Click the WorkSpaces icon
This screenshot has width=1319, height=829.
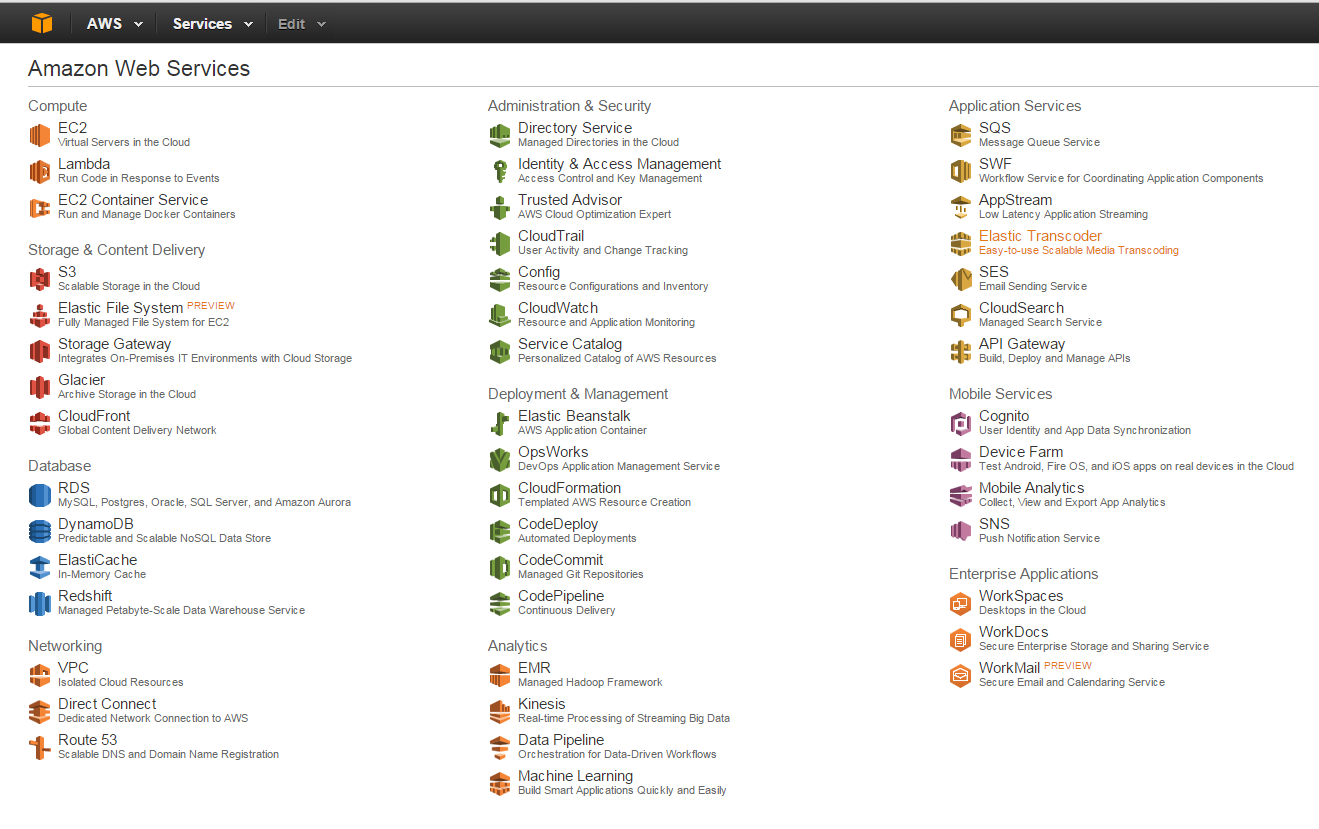pos(960,603)
